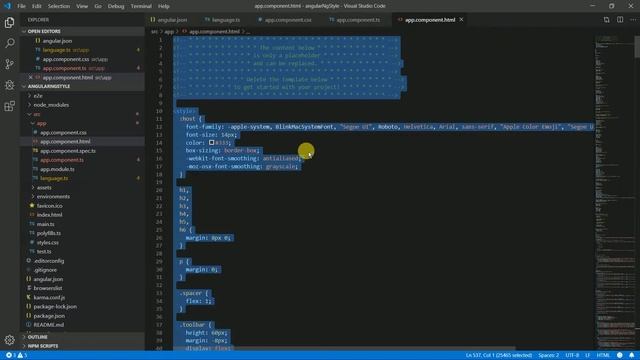Change the LF end-of-line sequence

click(x=587, y=355)
